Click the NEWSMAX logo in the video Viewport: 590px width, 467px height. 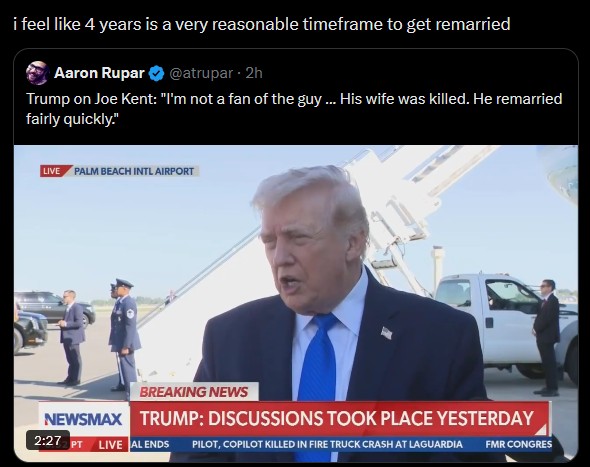tap(84, 419)
